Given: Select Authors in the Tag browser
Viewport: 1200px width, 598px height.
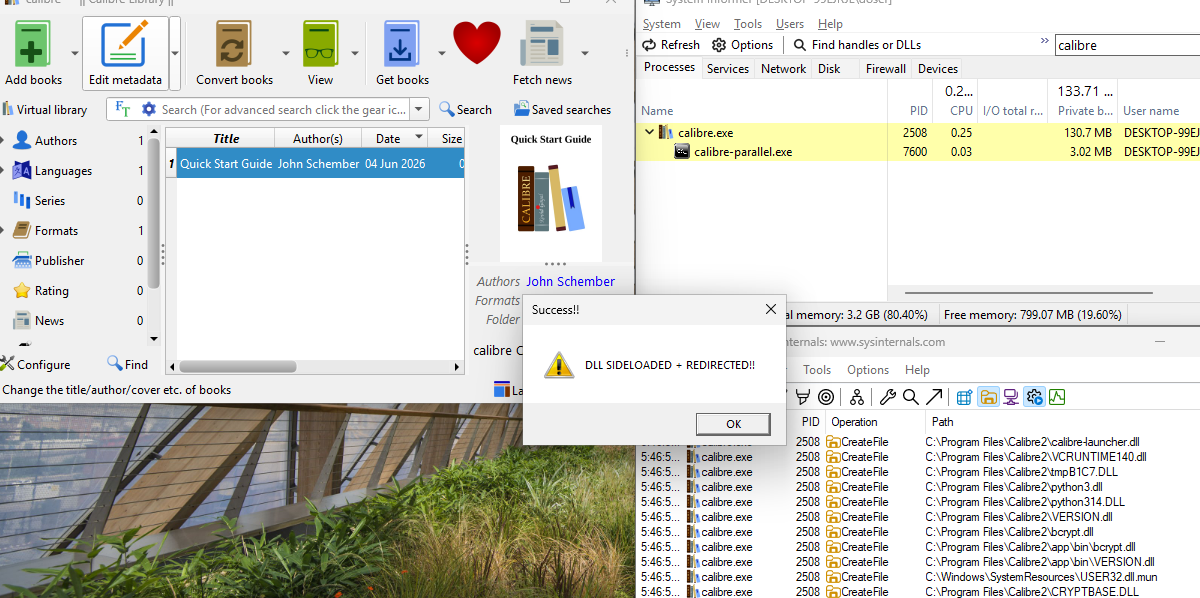Looking at the screenshot, I should click(56, 140).
